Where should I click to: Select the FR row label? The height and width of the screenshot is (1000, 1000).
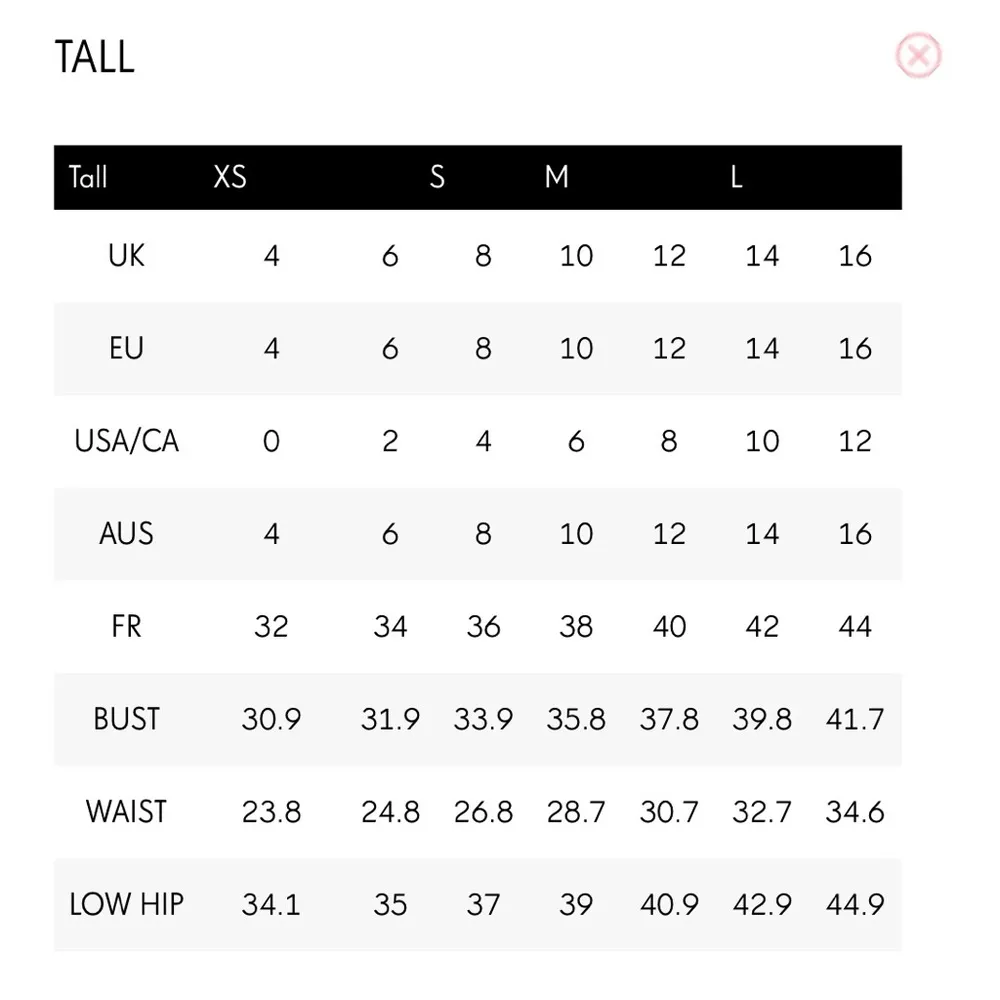(127, 626)
